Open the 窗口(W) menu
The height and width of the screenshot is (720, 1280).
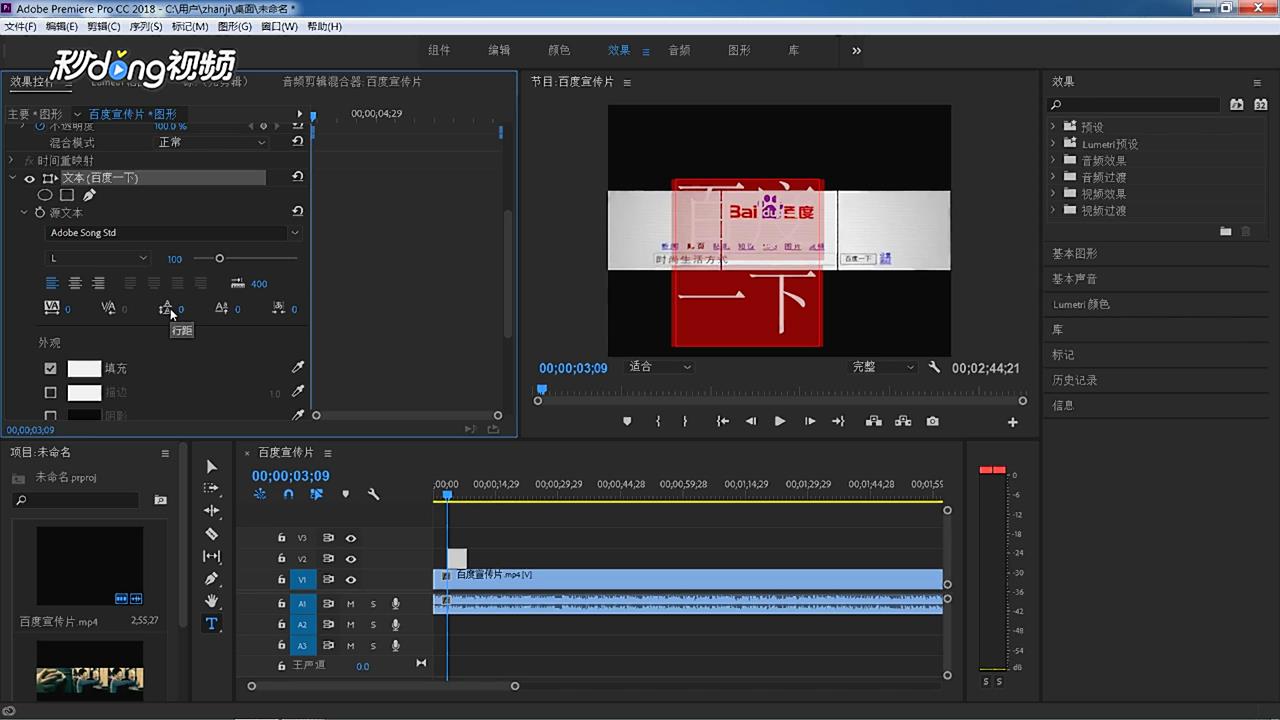click(x=279, y=26)
